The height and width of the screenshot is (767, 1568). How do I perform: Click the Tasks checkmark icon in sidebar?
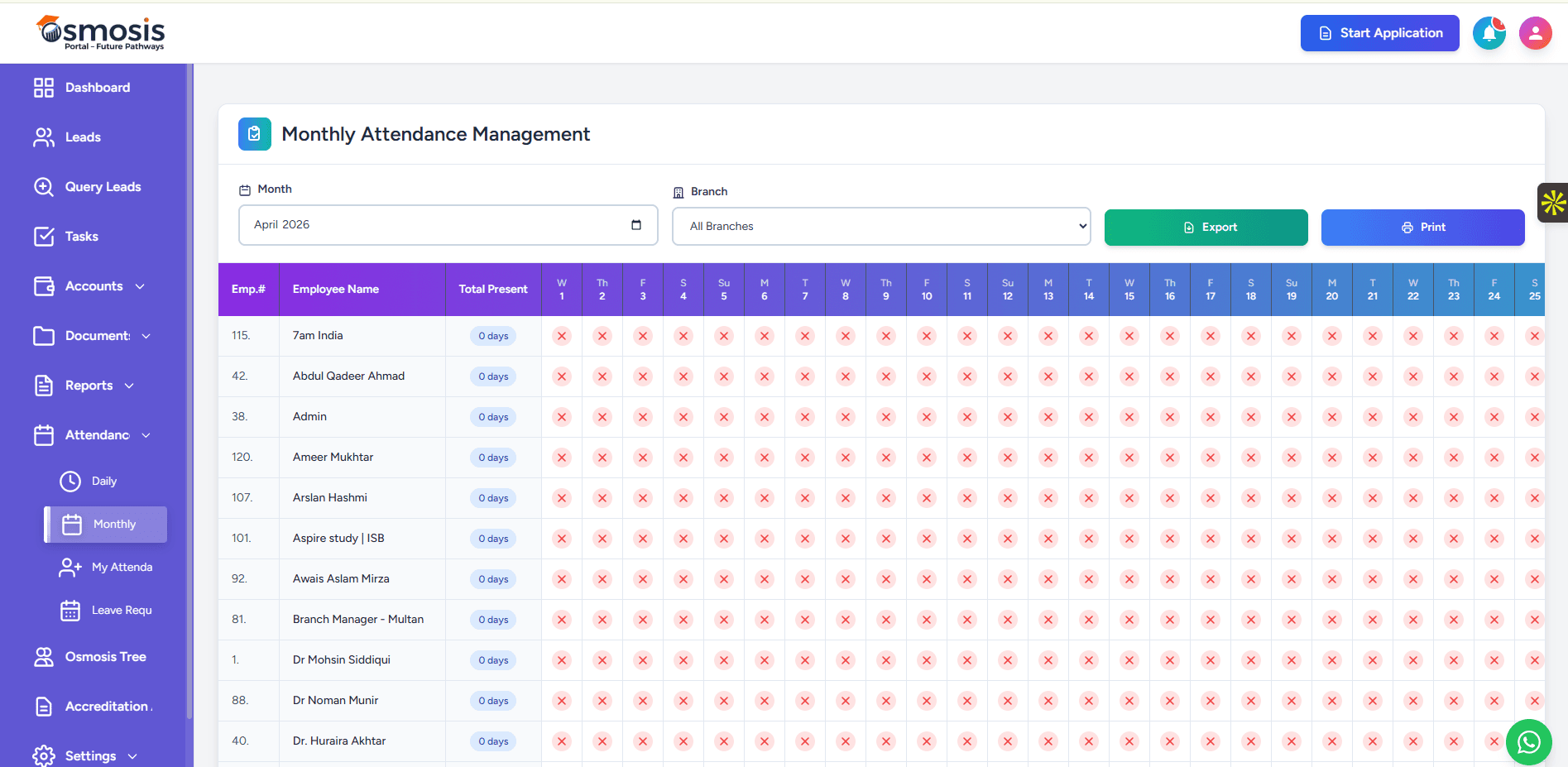[44, 236]
